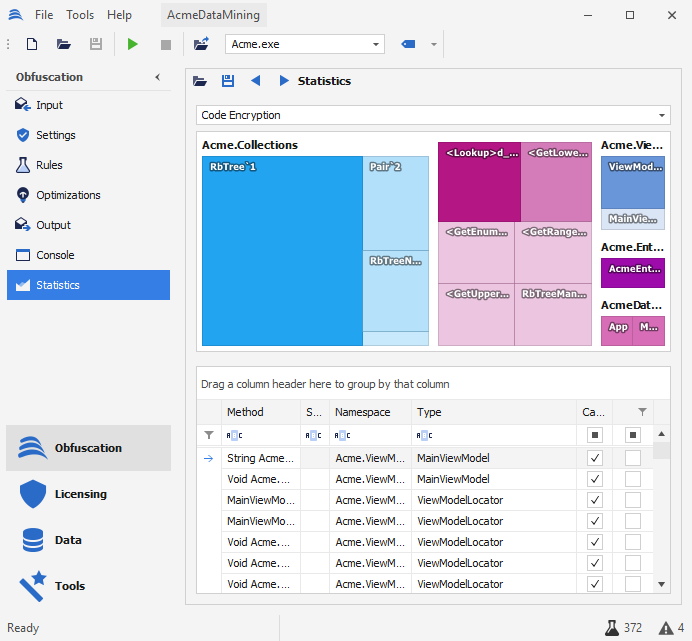
Task: Toggle the checked box in first MainViewModel row
Action: click(595, 458)
